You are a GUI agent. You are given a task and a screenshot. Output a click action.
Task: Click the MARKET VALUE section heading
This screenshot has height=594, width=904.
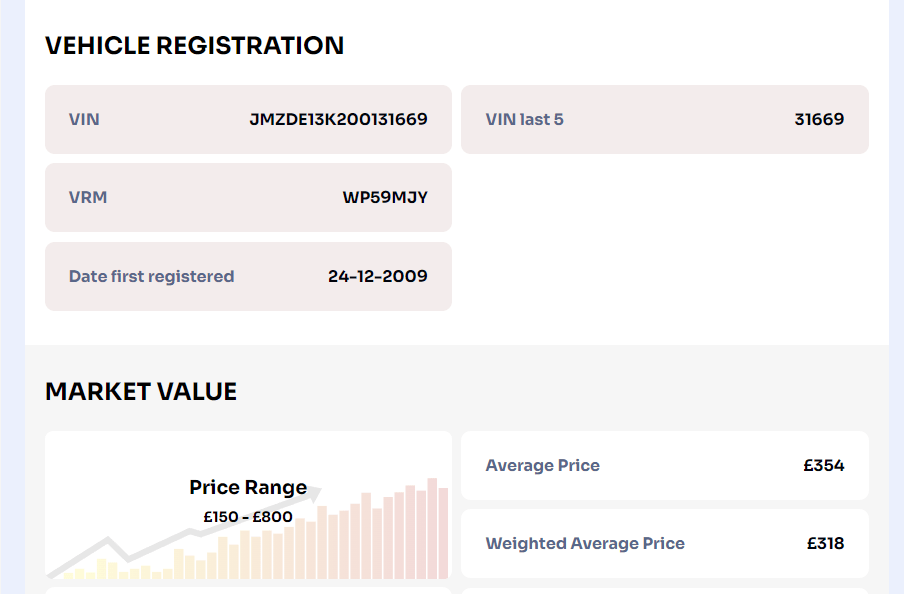[141, 391]
